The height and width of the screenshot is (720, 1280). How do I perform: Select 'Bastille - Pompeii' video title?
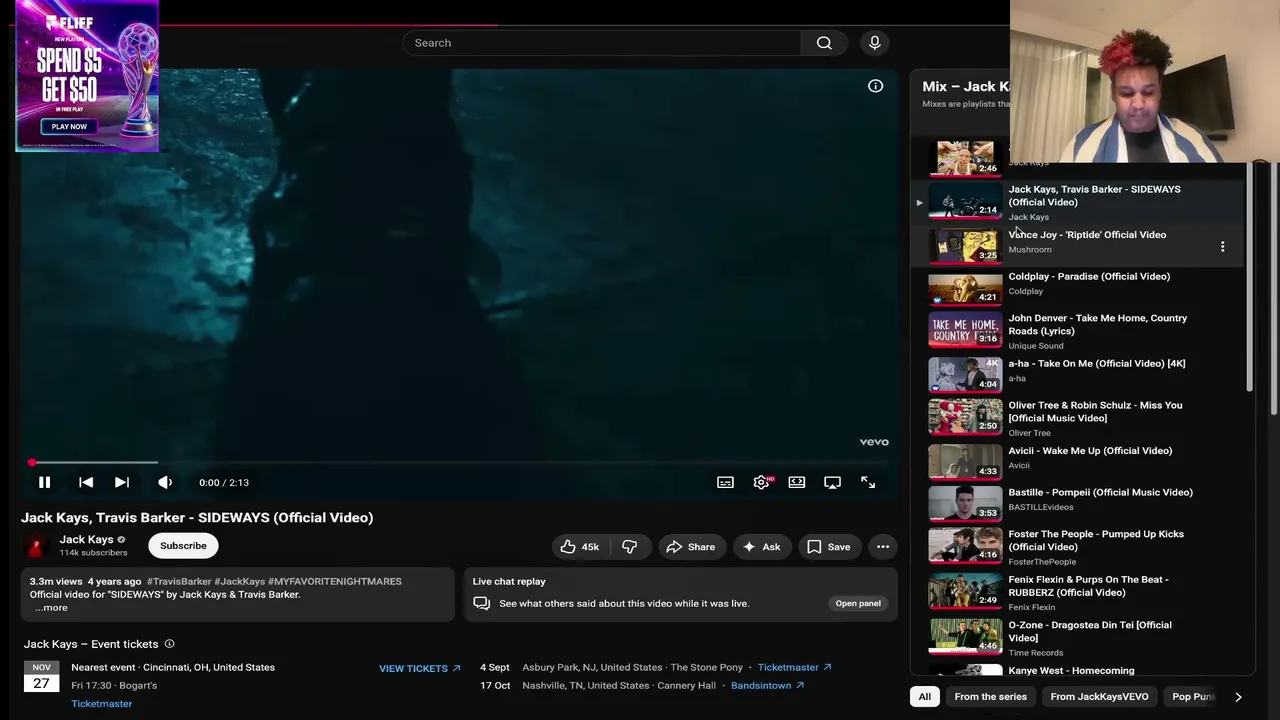click(1100, 492)
